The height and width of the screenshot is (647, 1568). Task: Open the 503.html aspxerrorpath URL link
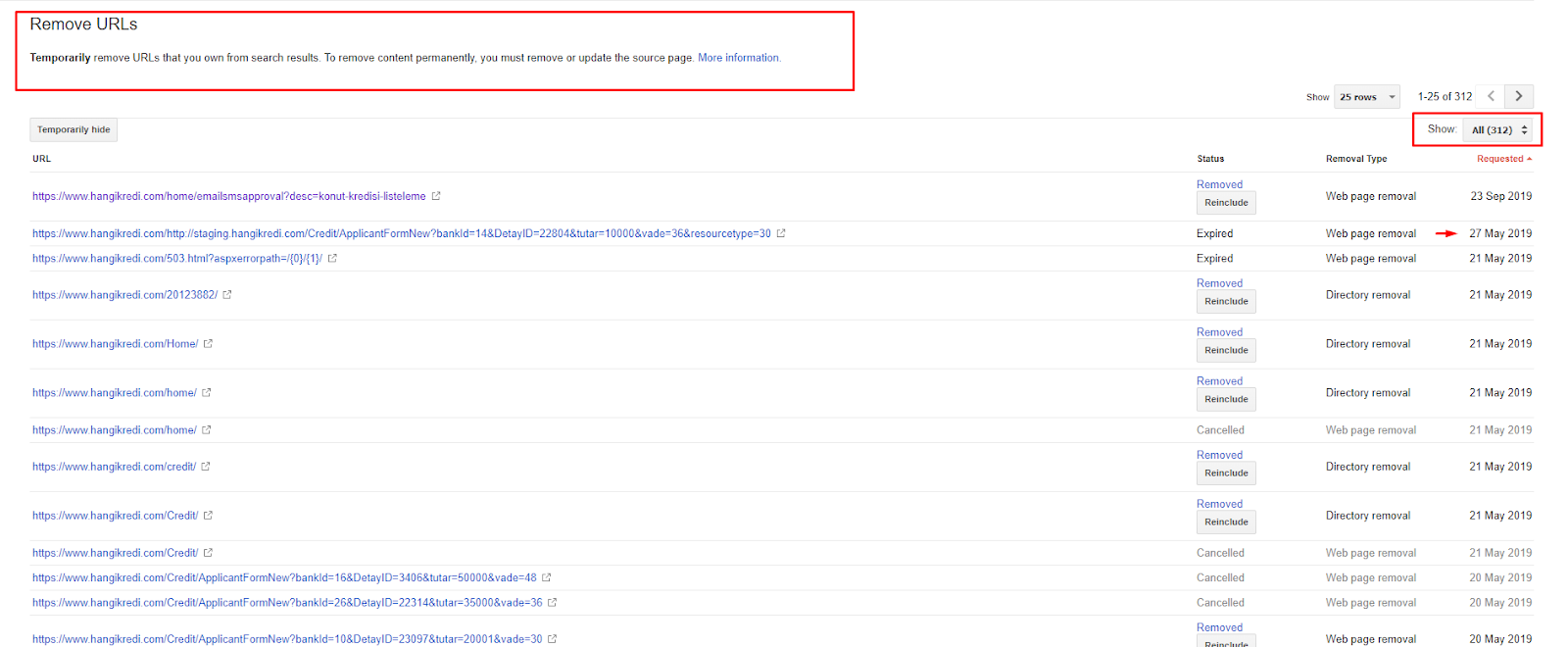pos(176,259)
